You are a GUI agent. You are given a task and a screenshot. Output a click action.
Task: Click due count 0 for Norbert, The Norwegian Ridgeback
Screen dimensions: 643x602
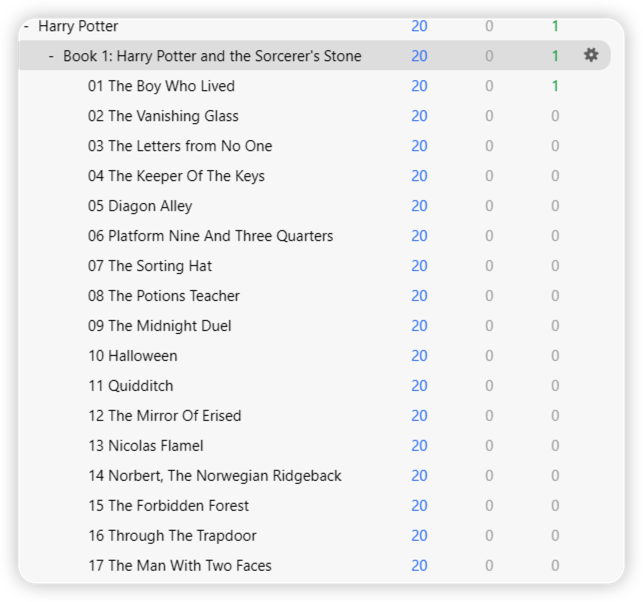555,476
